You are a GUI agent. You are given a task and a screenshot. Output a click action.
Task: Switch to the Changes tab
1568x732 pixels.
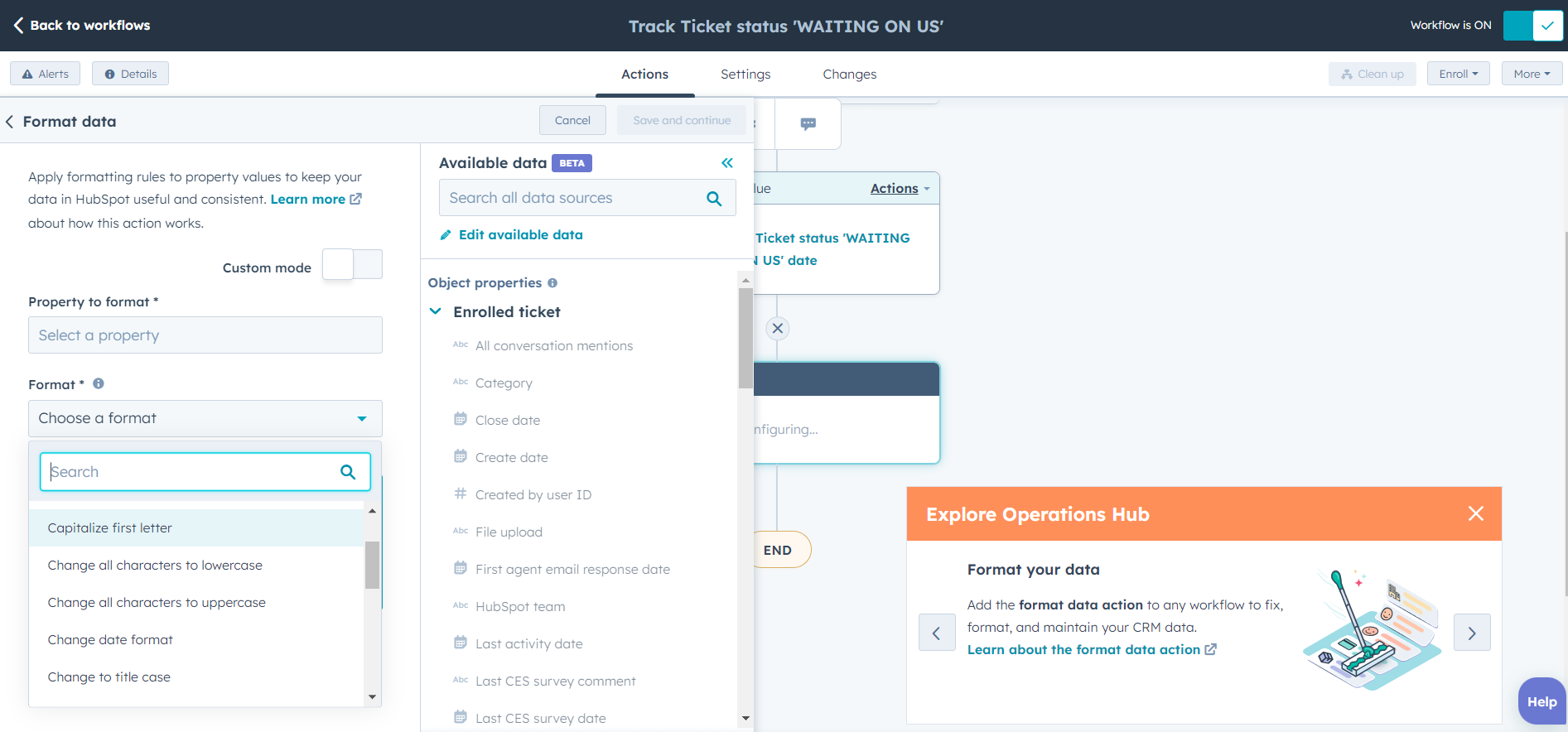(x=849, y=74)
